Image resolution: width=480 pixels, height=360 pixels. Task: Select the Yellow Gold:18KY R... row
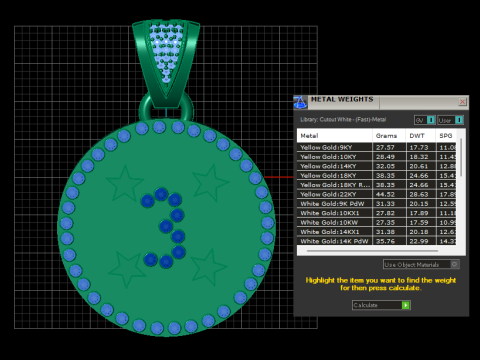coord(376,185)
